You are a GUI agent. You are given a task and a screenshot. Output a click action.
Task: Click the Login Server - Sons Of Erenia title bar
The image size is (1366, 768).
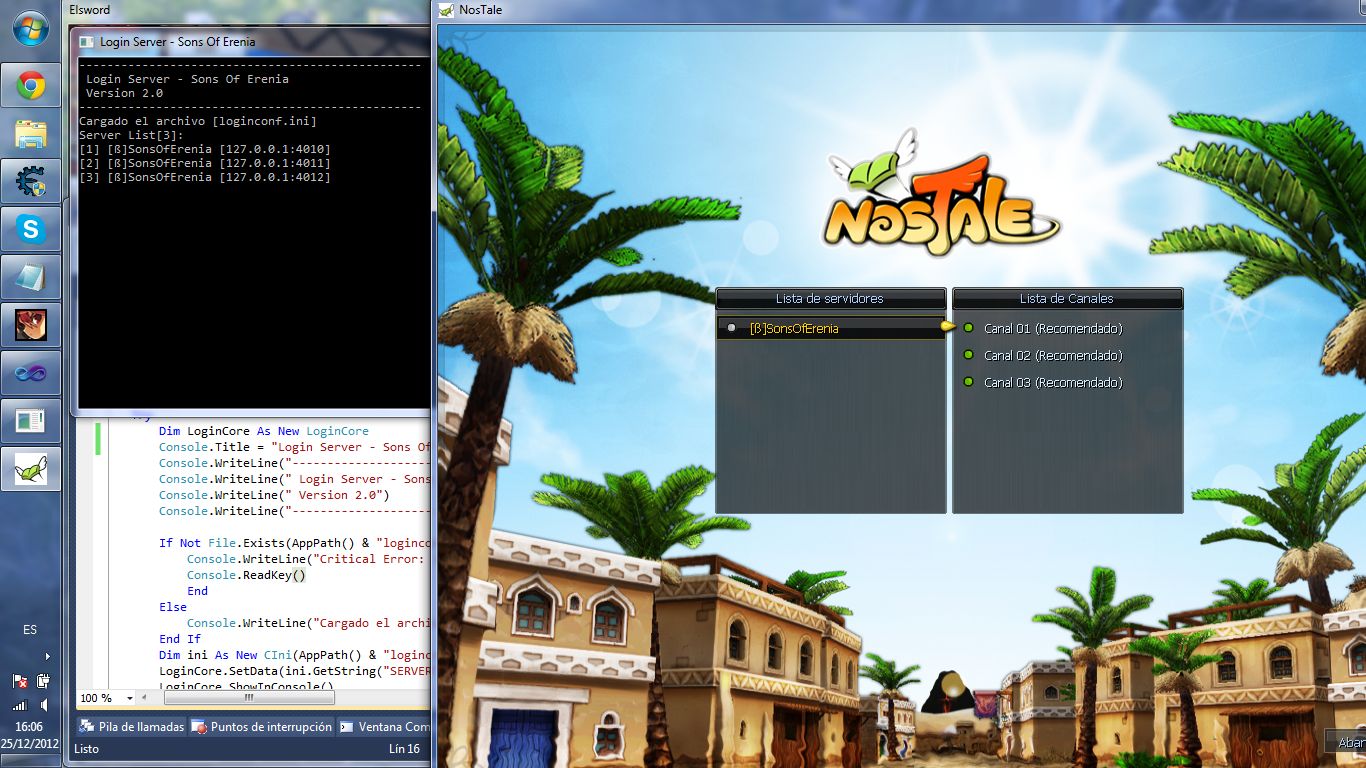pos(250,42)
